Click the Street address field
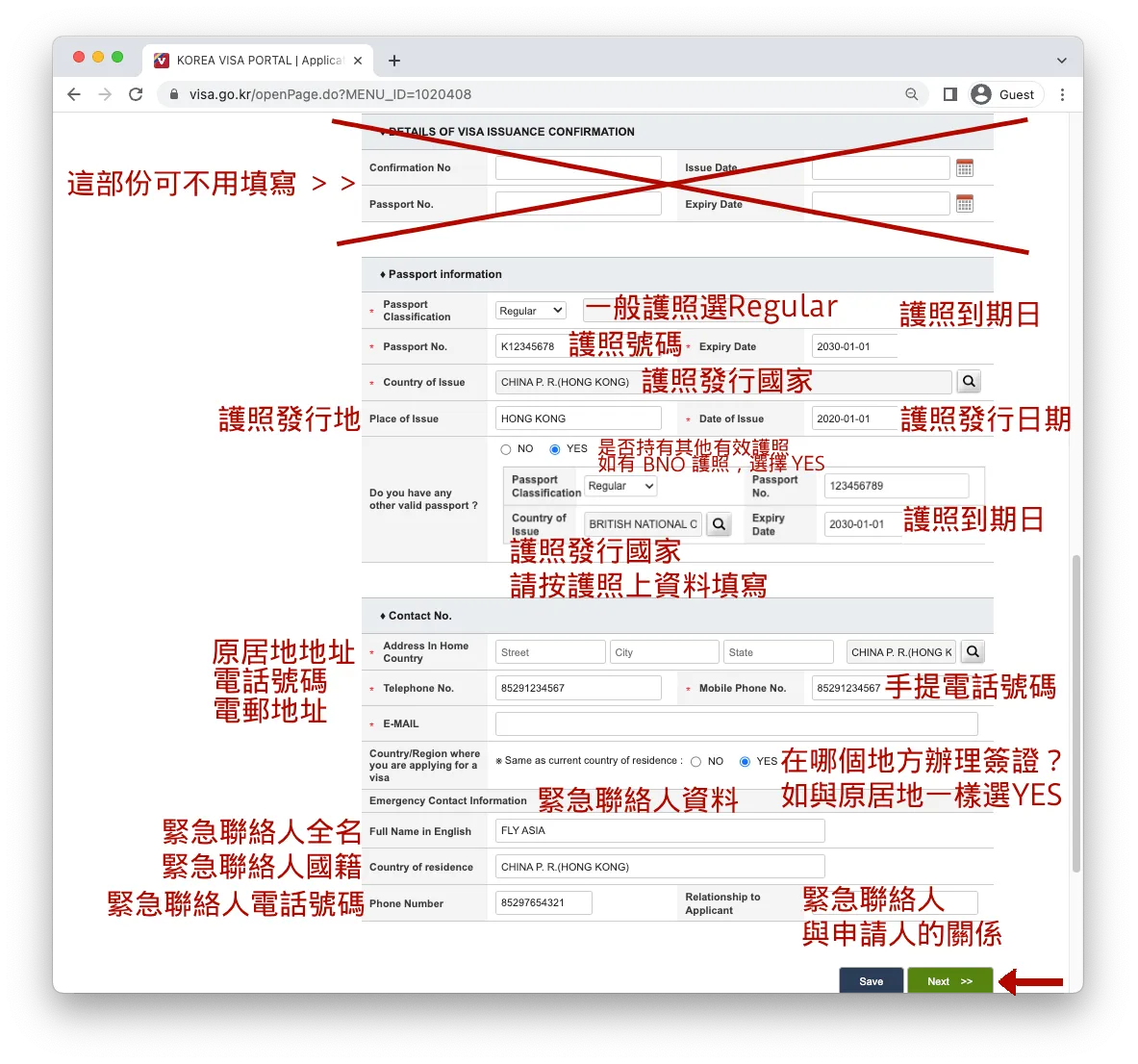Viewport: 1138px width, 1064px height. [x=550, y=651]
